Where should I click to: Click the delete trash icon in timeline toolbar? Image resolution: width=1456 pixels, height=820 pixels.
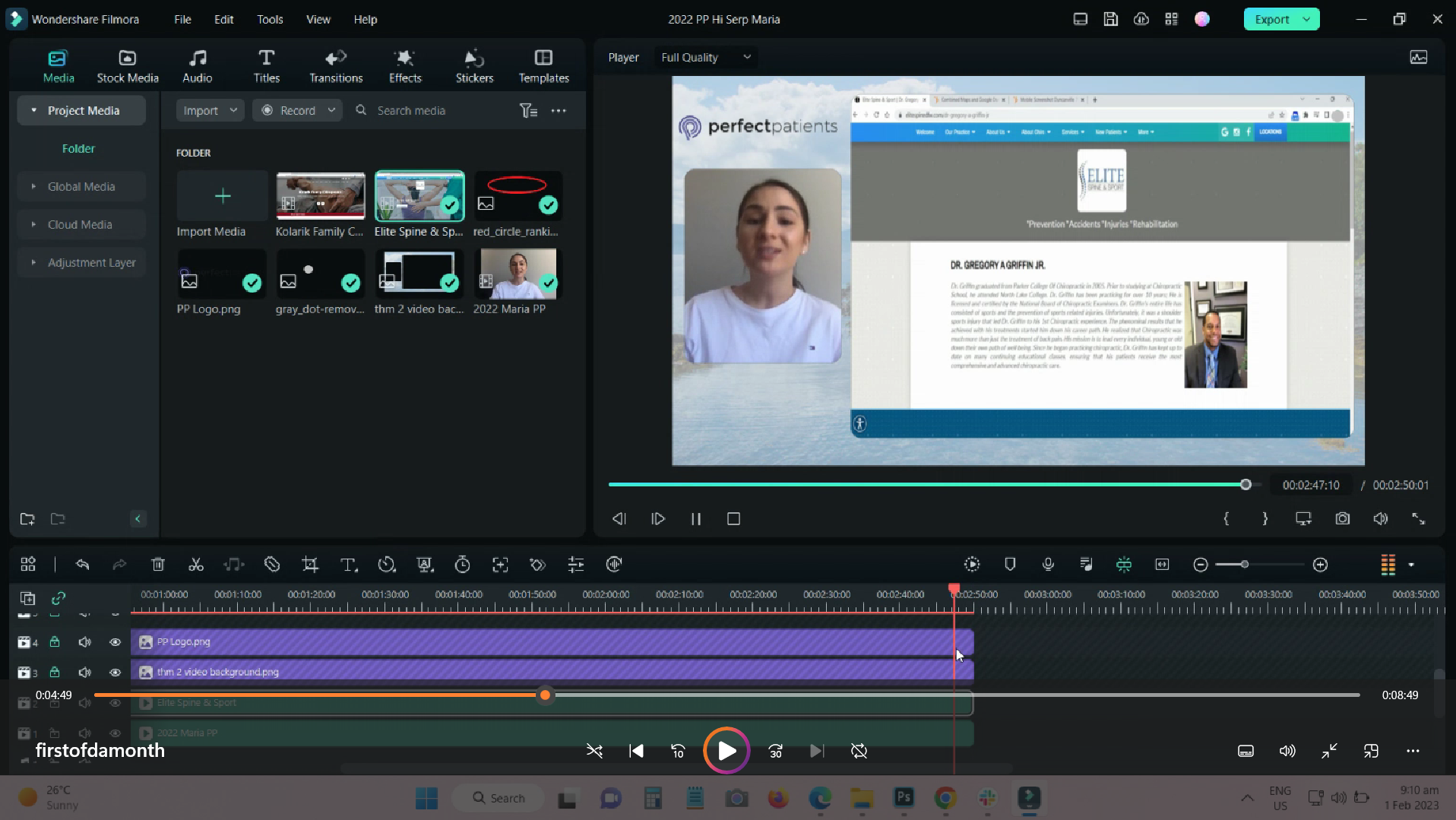coord(158,565)
